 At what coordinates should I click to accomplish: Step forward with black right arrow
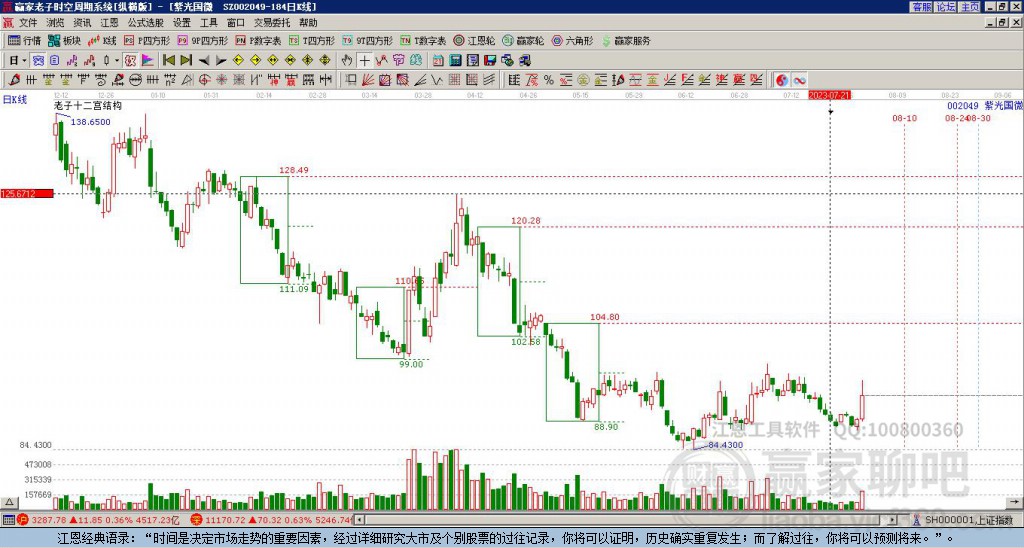[221, 61]
